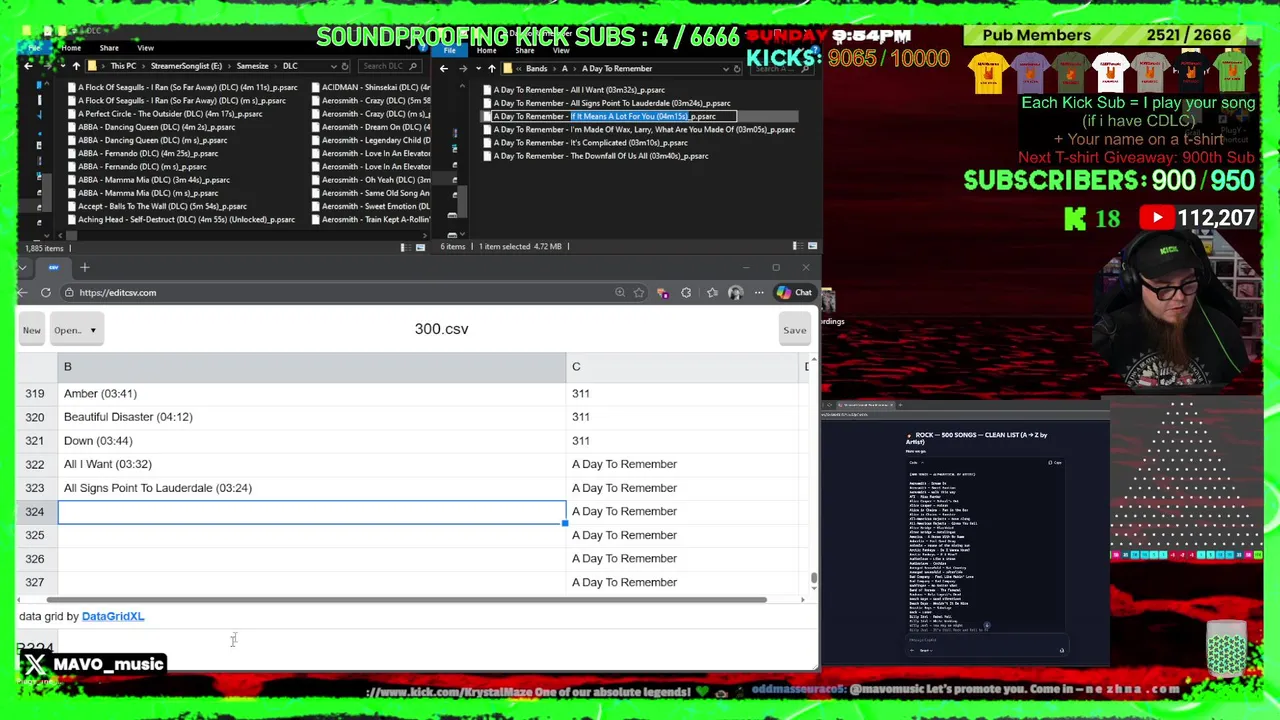Click the 'A' breadcrumb in right explorer

(565, 69)
